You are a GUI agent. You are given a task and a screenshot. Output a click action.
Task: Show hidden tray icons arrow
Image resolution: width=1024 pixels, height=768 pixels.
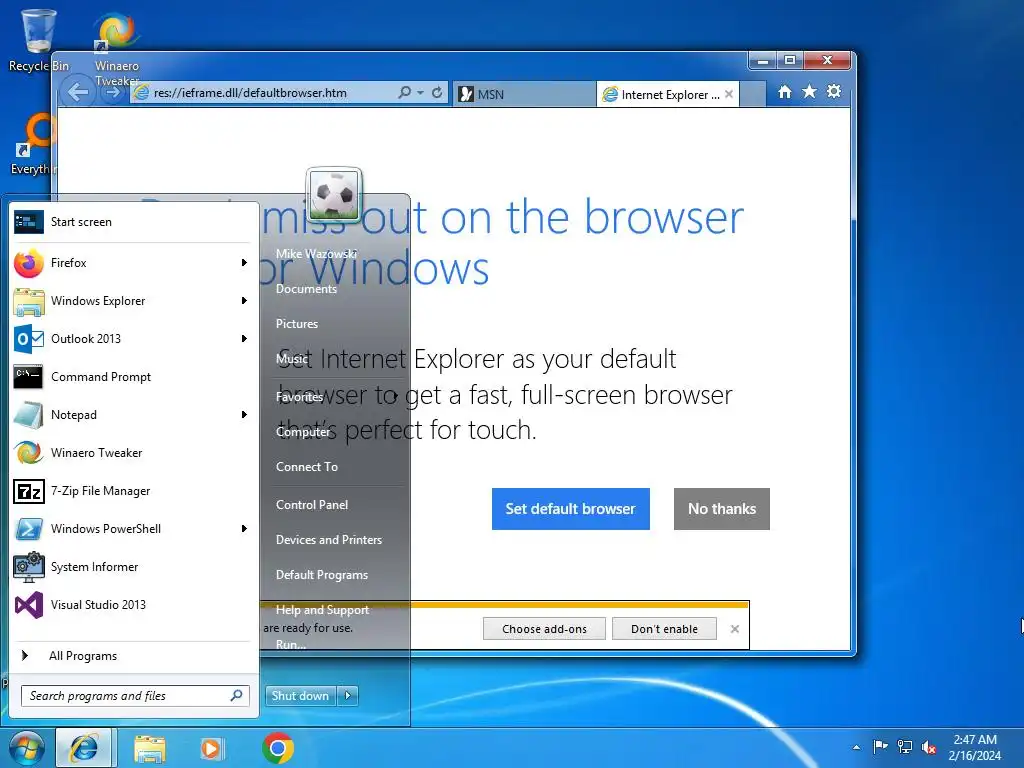(x=856, y=747)
